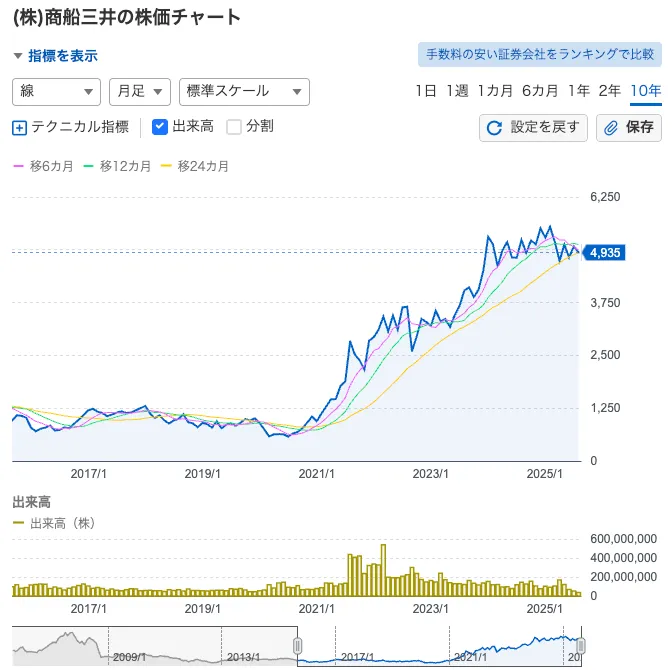
Task: Click the 6,250 price axis label
Action: pos(605,197)
